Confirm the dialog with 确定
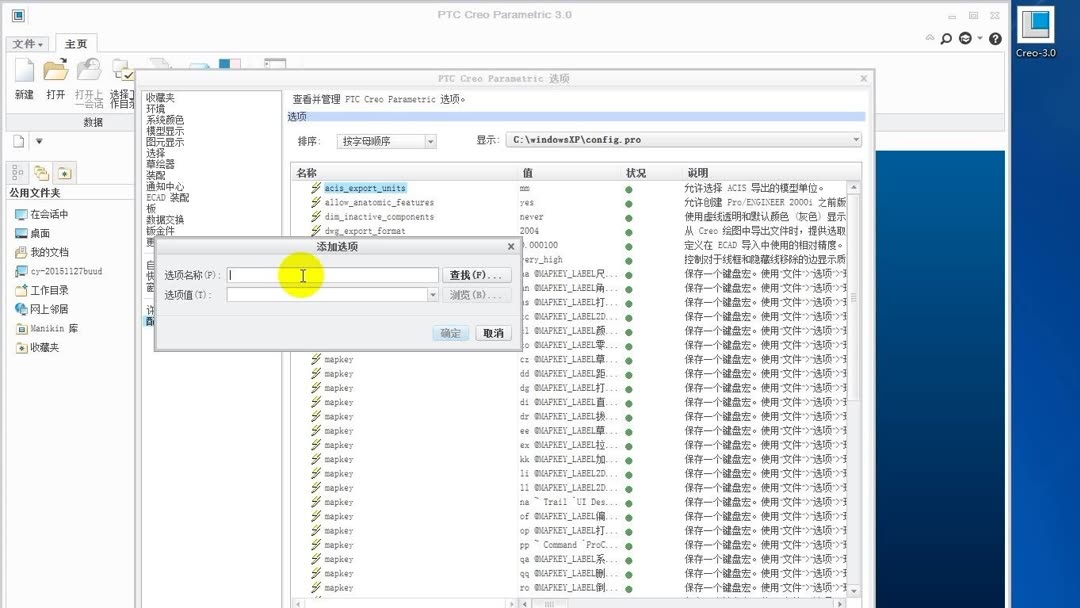Screen dimensions: 1080x608 (x=450, y=332)
